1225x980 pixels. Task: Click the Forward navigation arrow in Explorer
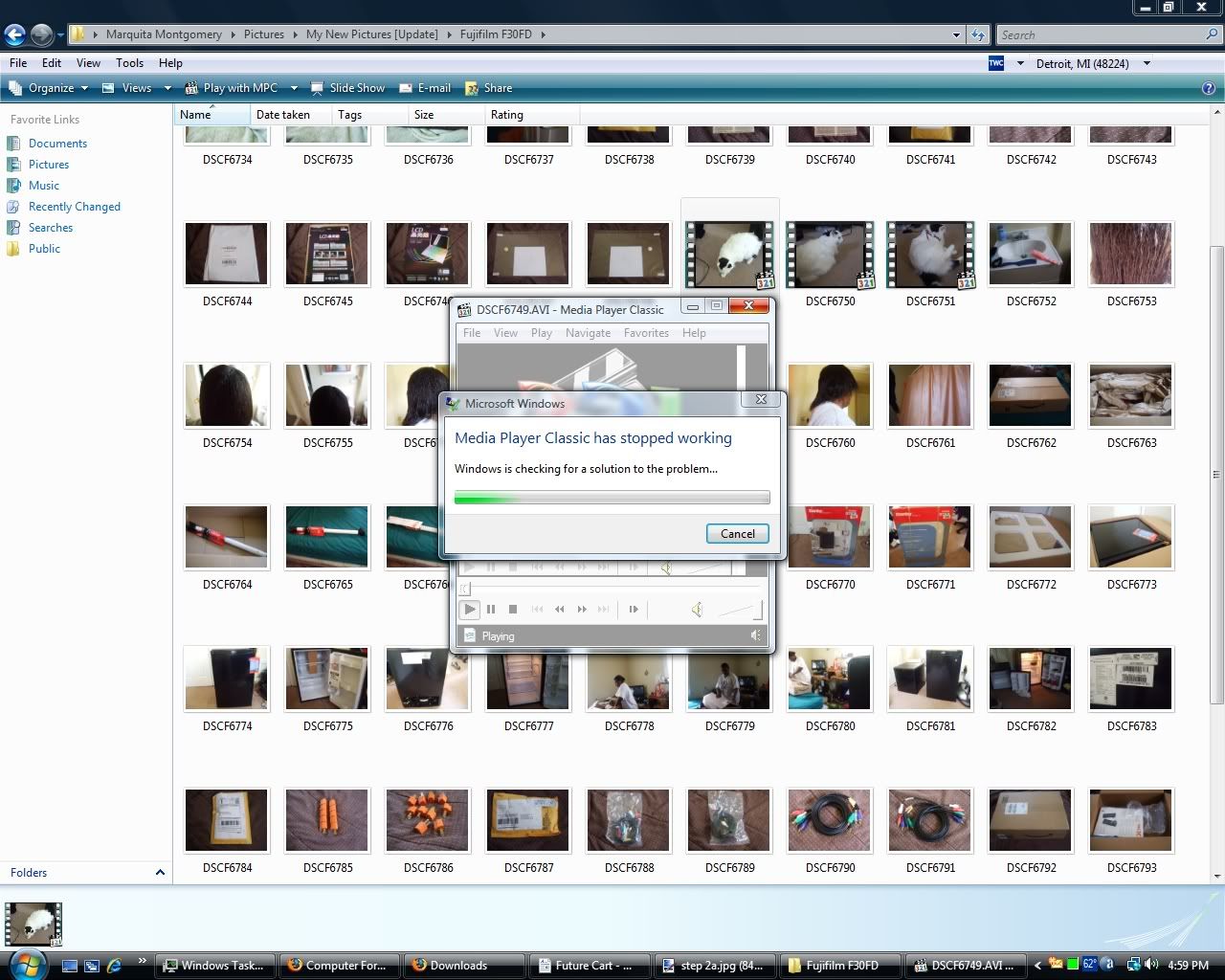point(41,35)
